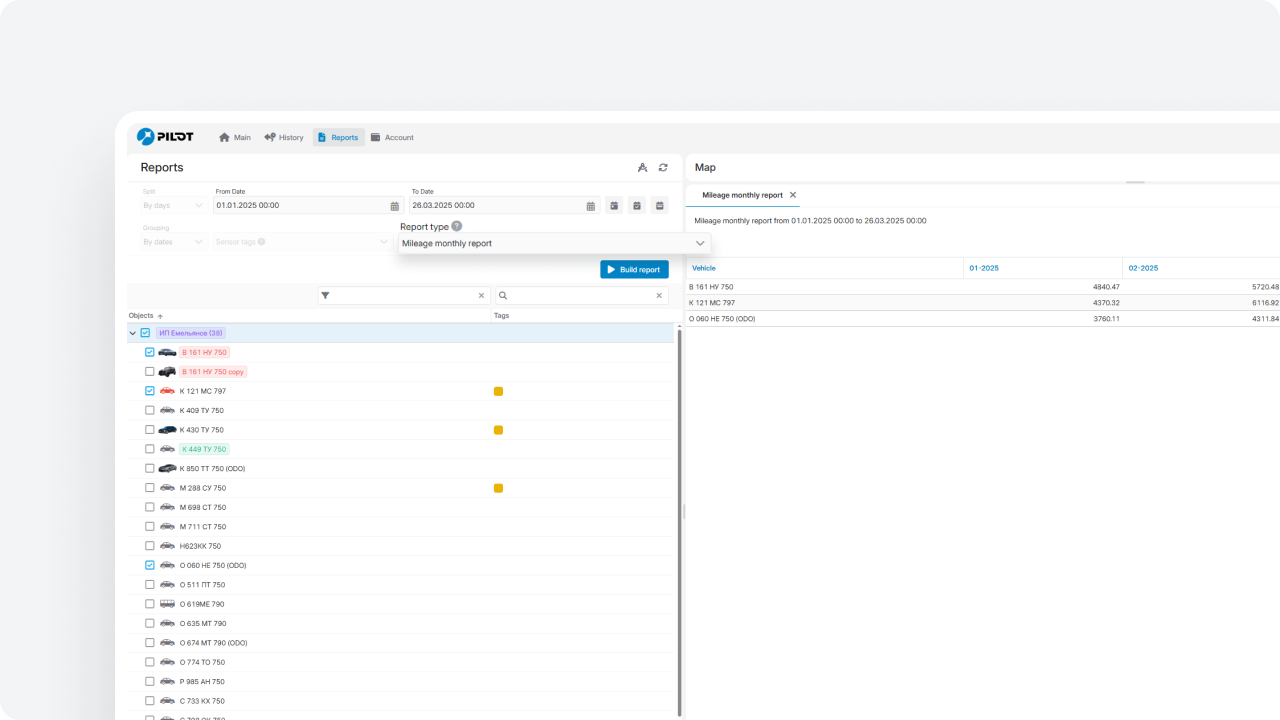1280x720 pixels.
Task: Open the To Date calendar picker
Action: tap(590, 206)
